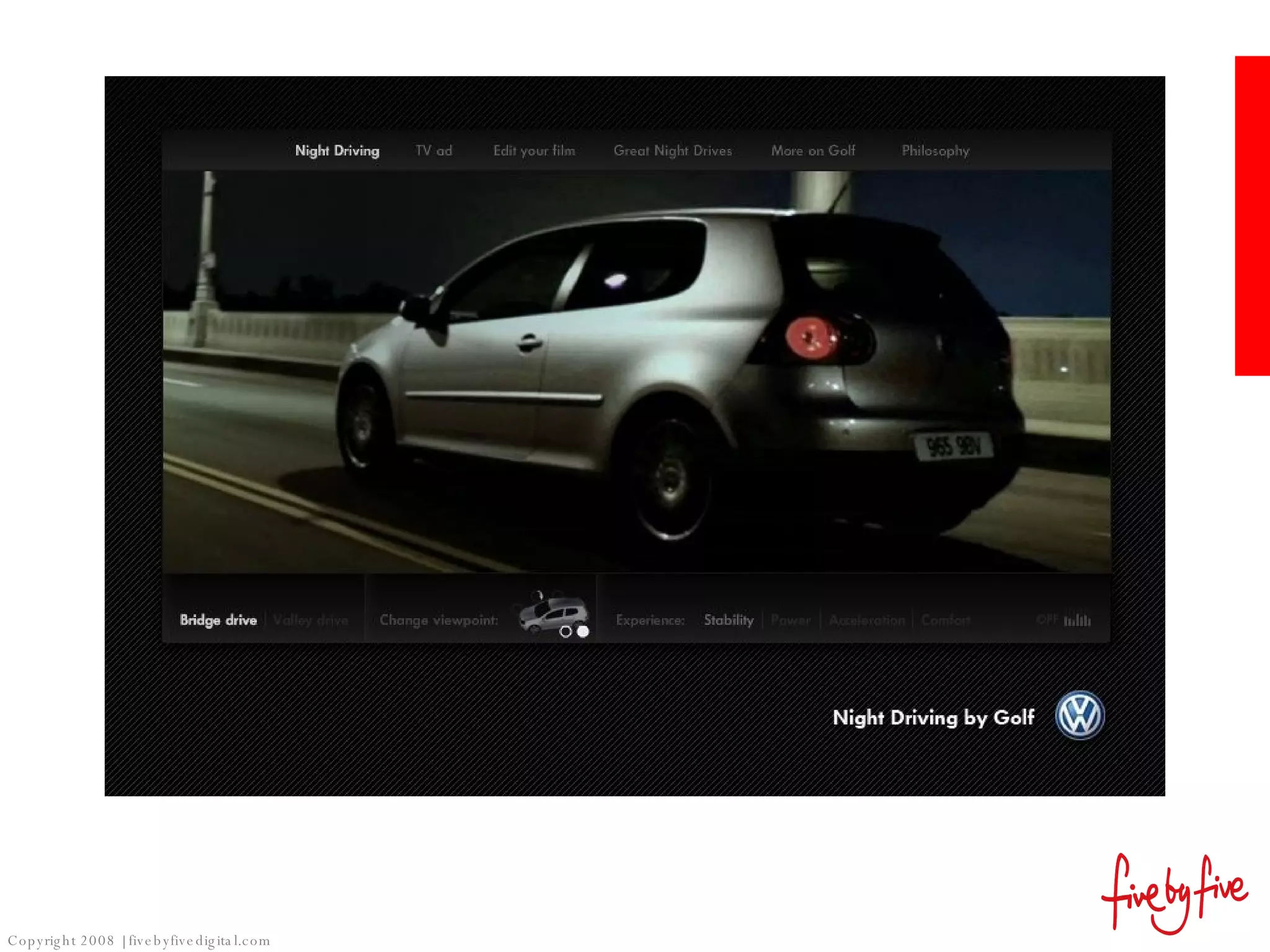Screen dimensions: 1270x952
Task: Open the Night Driving tab
Action: 337,151
